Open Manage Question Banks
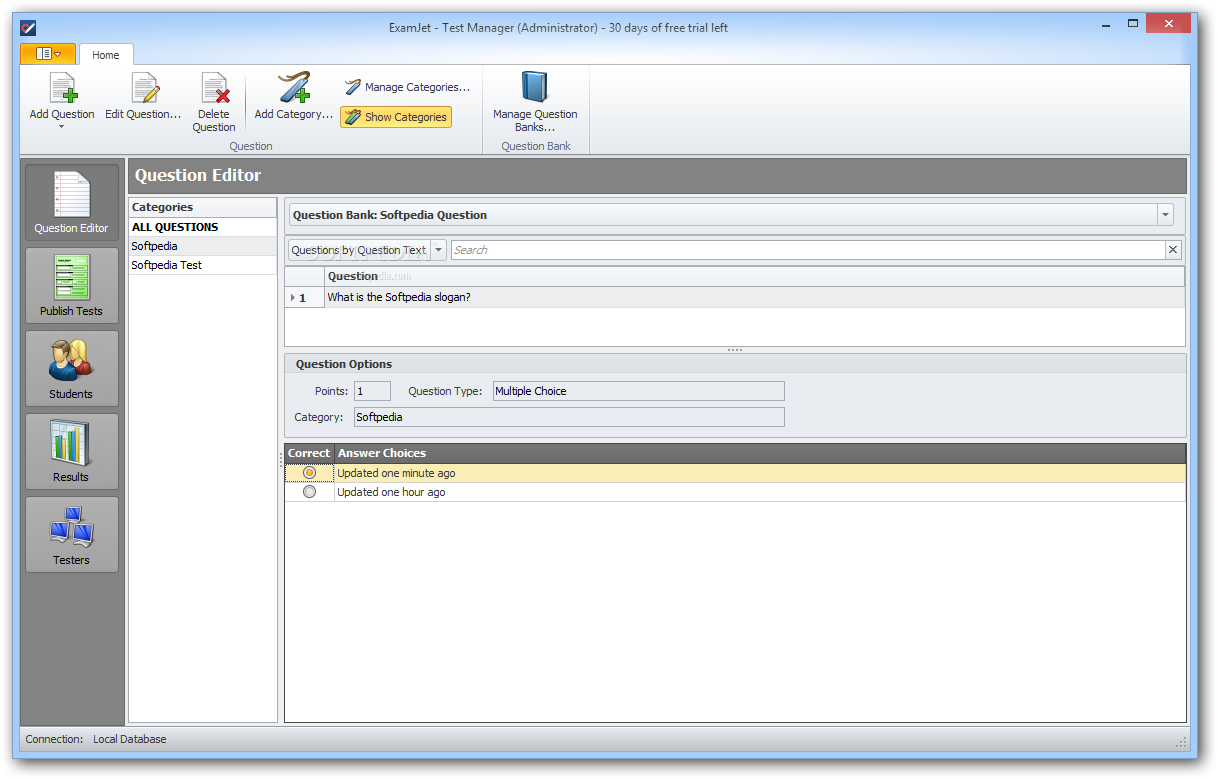This screenshot has width=1218, height=779. [535, 102]
